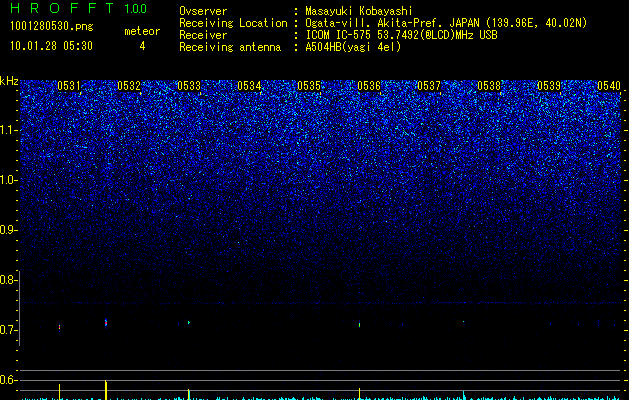Click the 0540 time marker
The width and height of the screenshot is (629, 400).
(609, 86)
